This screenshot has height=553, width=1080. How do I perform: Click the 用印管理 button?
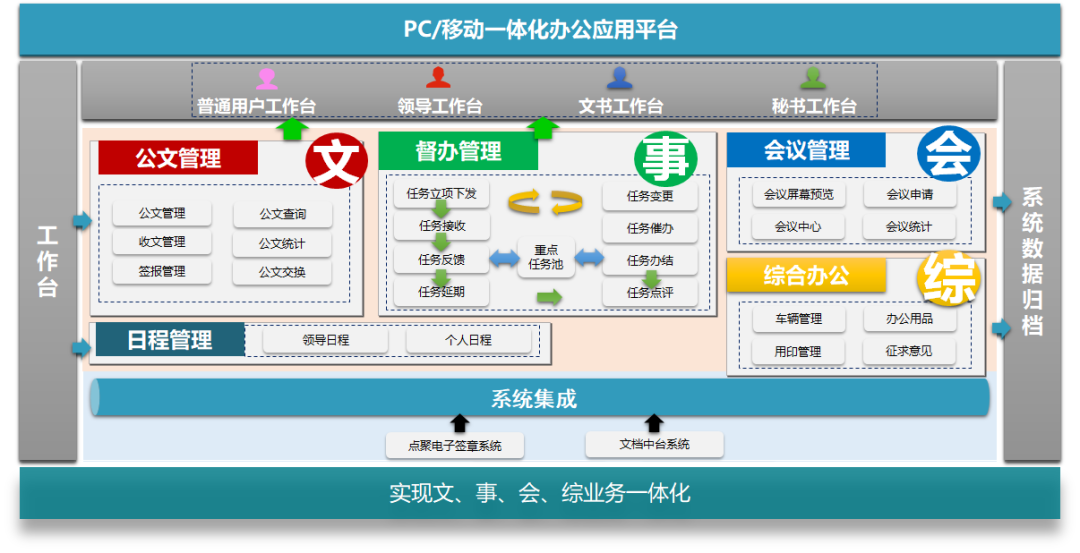[x=798, y=351]
